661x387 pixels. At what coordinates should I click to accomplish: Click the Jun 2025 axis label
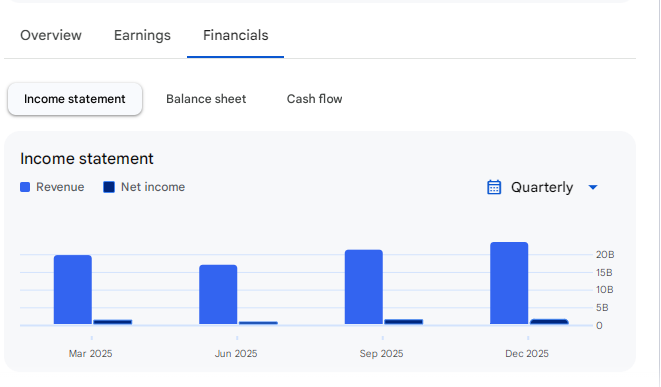point(236,353)
